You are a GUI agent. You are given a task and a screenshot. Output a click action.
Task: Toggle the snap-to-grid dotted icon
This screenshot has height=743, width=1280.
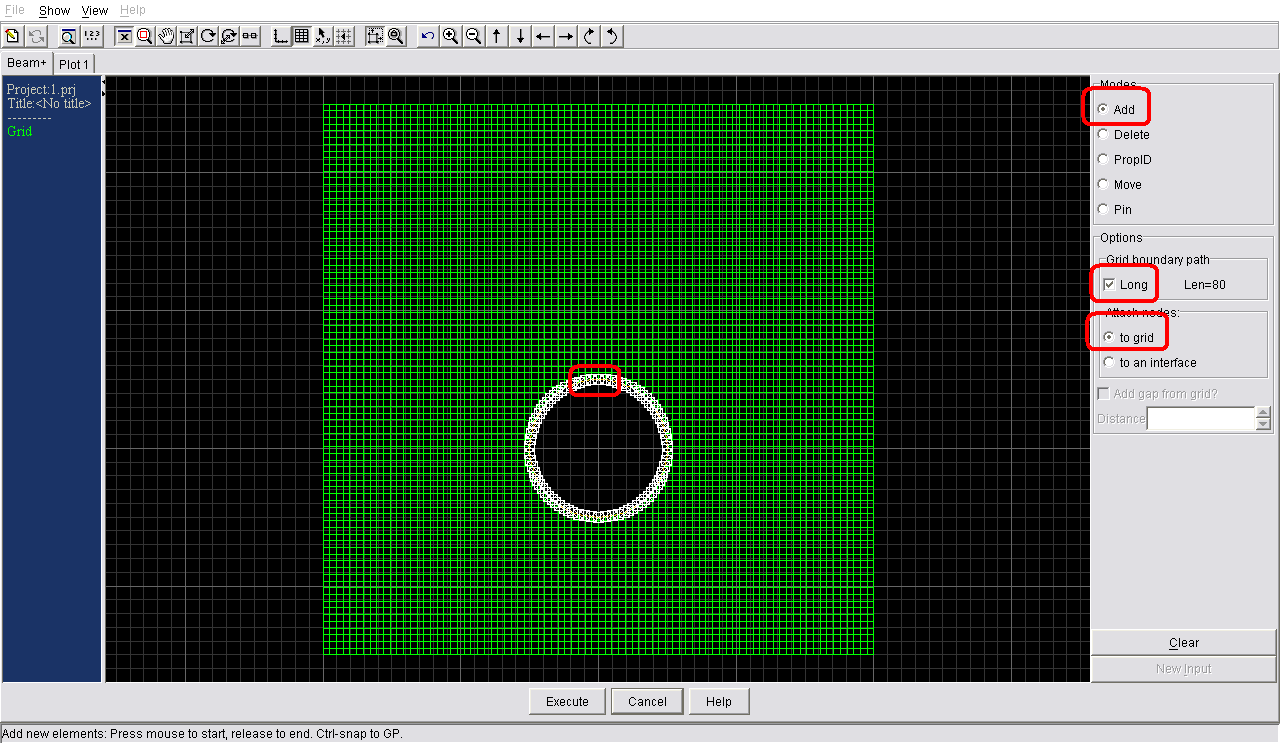click(344, 36)
